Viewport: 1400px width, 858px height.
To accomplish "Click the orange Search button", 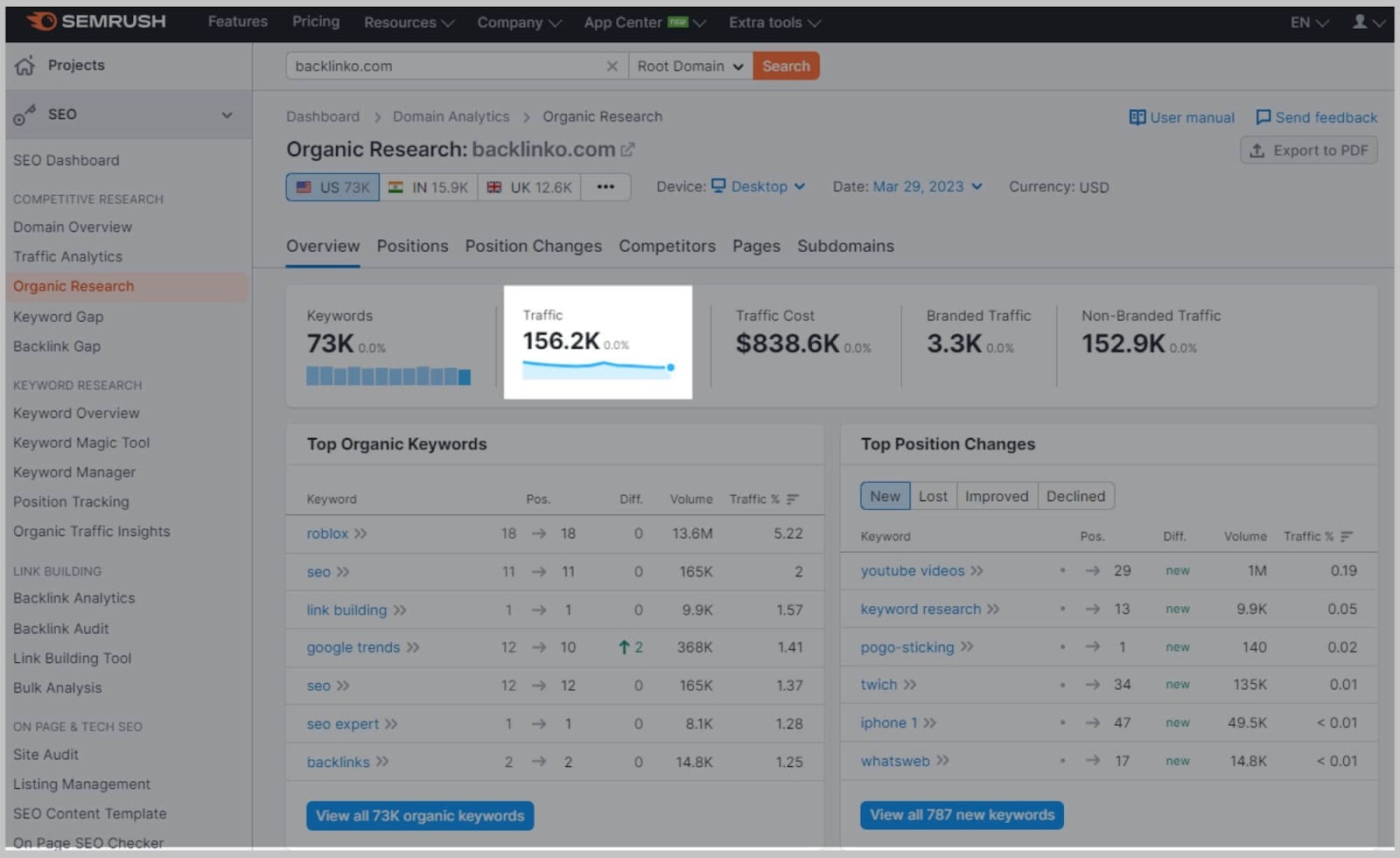I will pos(786,66).
